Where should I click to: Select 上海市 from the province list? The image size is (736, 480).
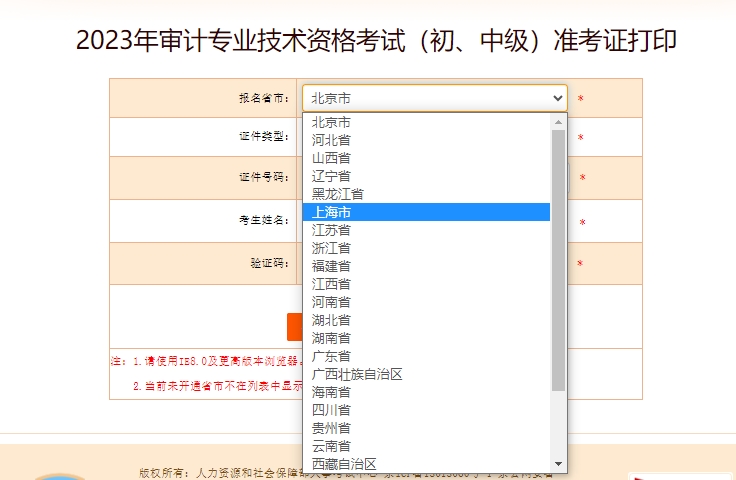coord(426,212)
